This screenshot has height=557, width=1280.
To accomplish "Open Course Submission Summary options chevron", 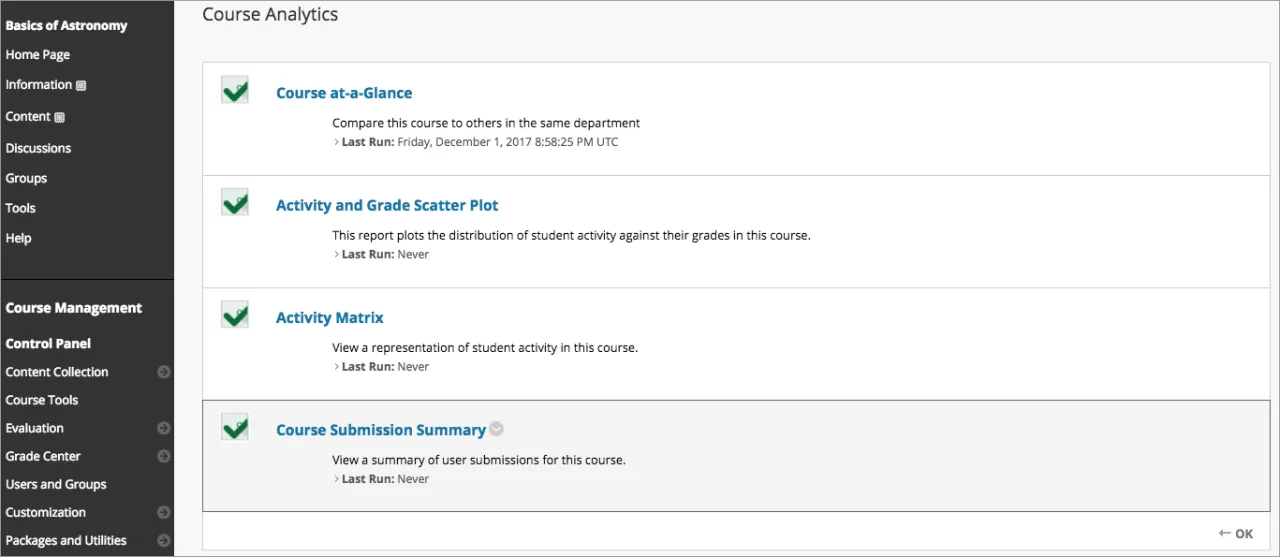I will tap(497, 429).
